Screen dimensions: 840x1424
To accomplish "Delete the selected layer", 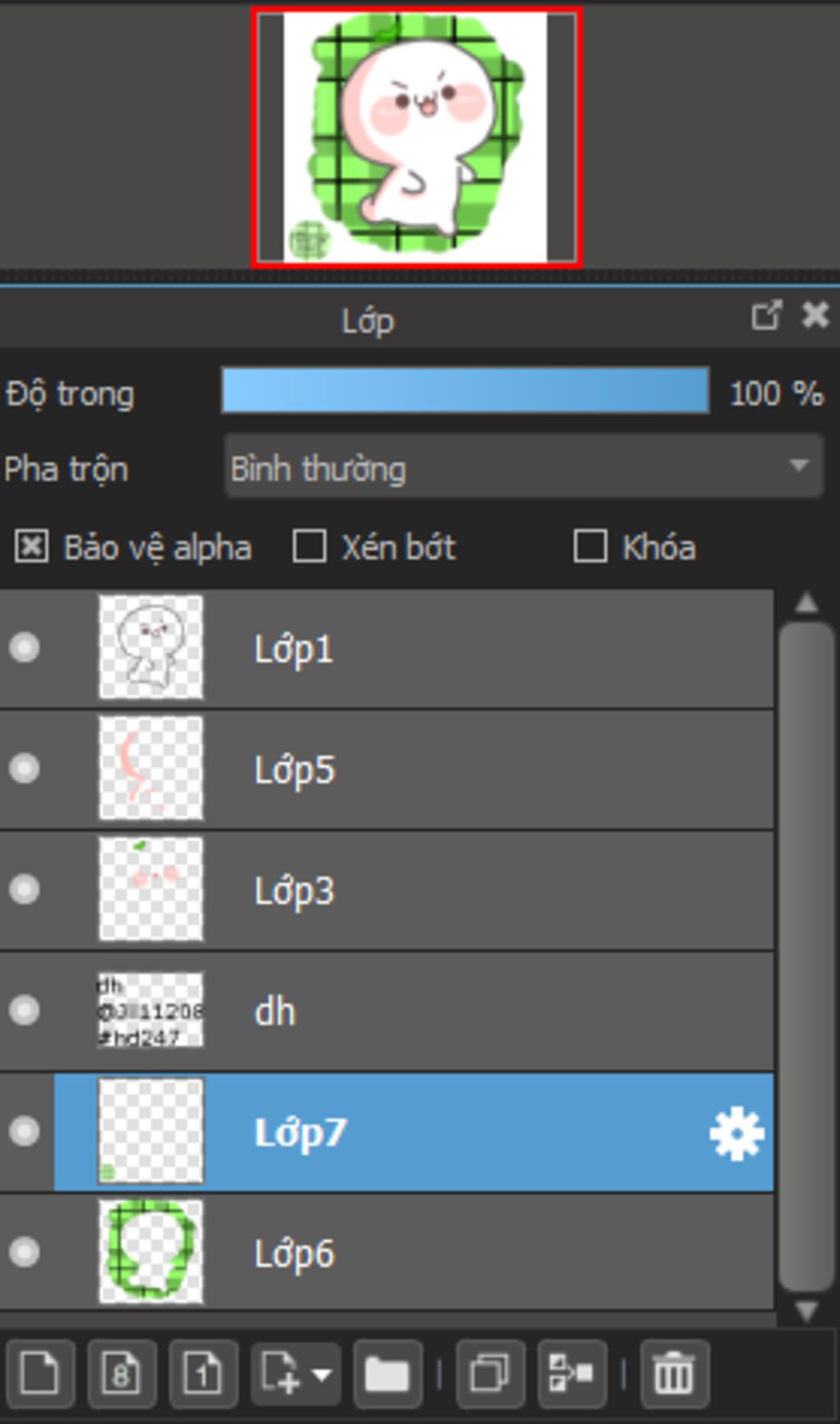I will click(x=673, y=1371).
